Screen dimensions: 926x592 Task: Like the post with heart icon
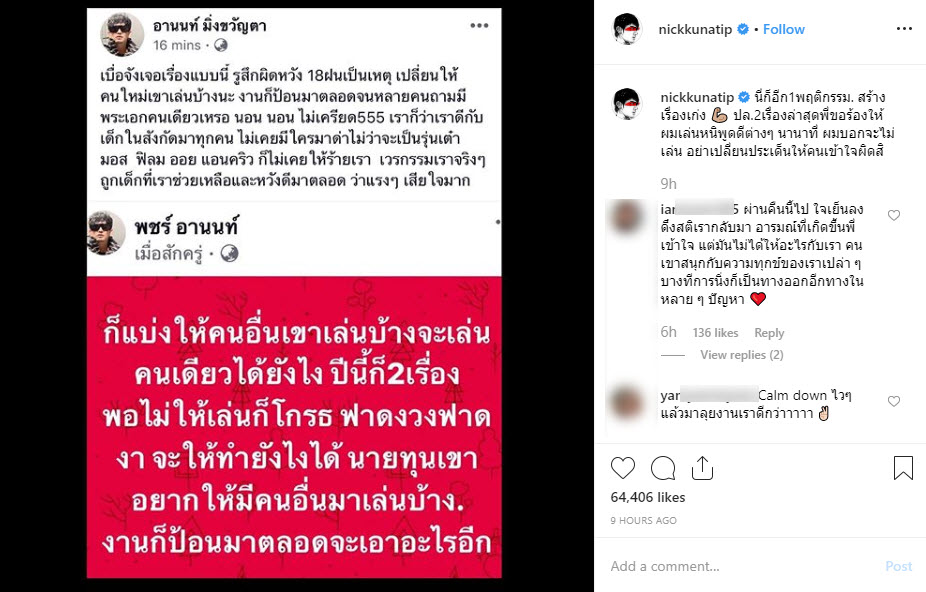tap(622, 469)
